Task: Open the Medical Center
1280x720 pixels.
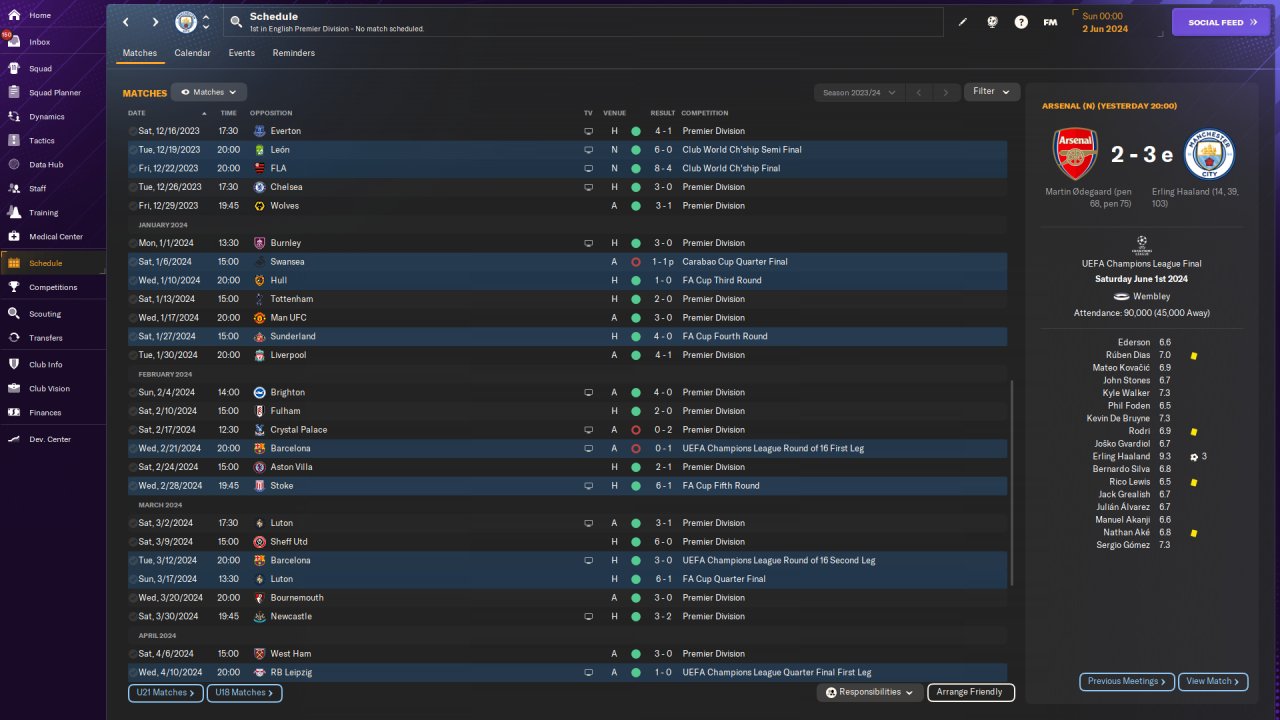Action: [56, 237]
